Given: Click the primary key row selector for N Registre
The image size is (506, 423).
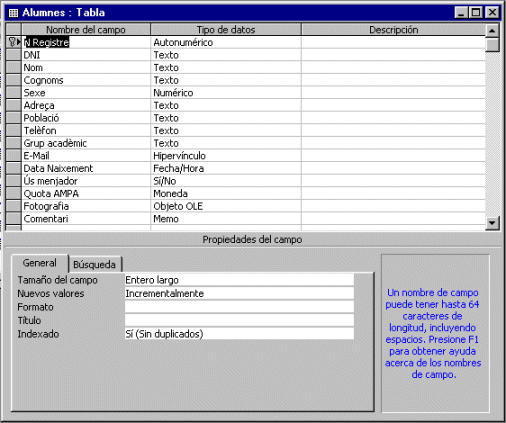Looking at the screenshot, I should pos(14,42).
